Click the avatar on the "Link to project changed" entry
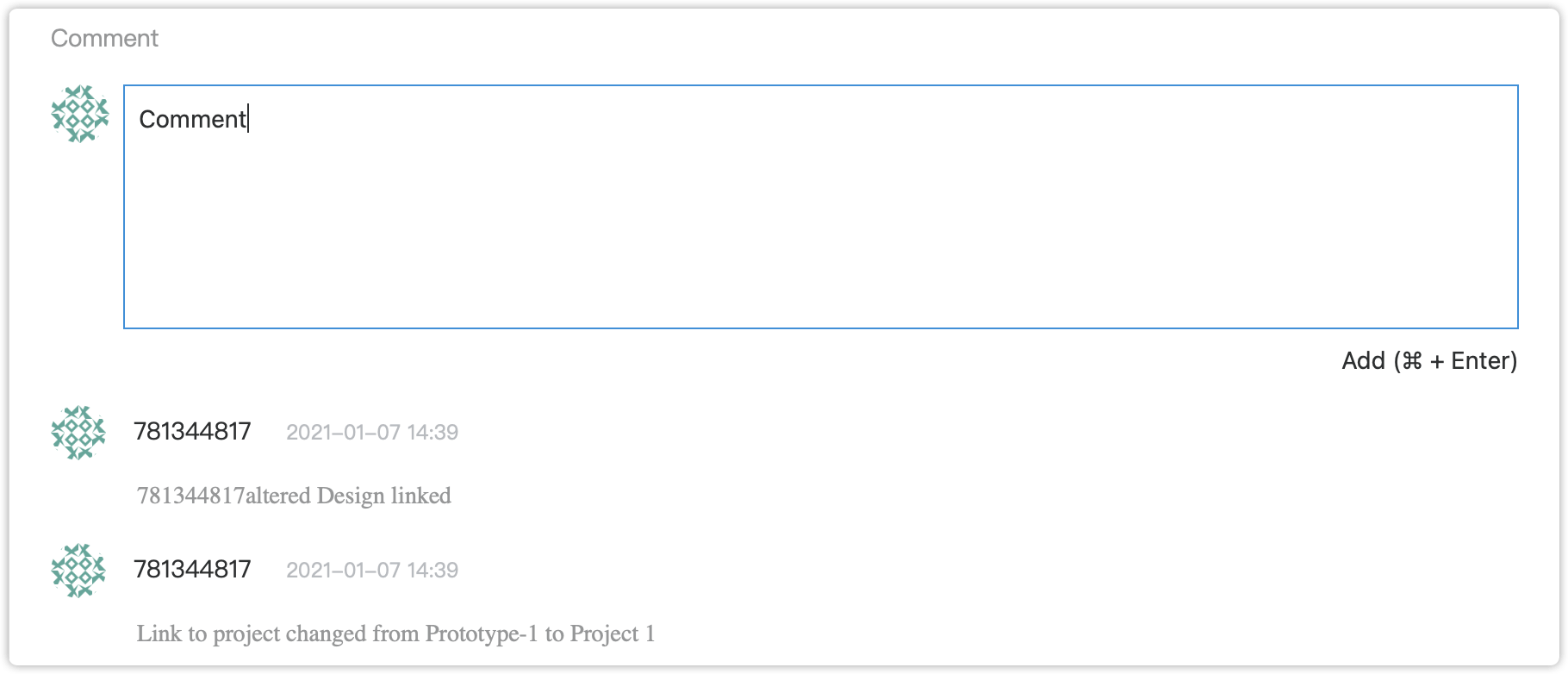 click(78, 571)
